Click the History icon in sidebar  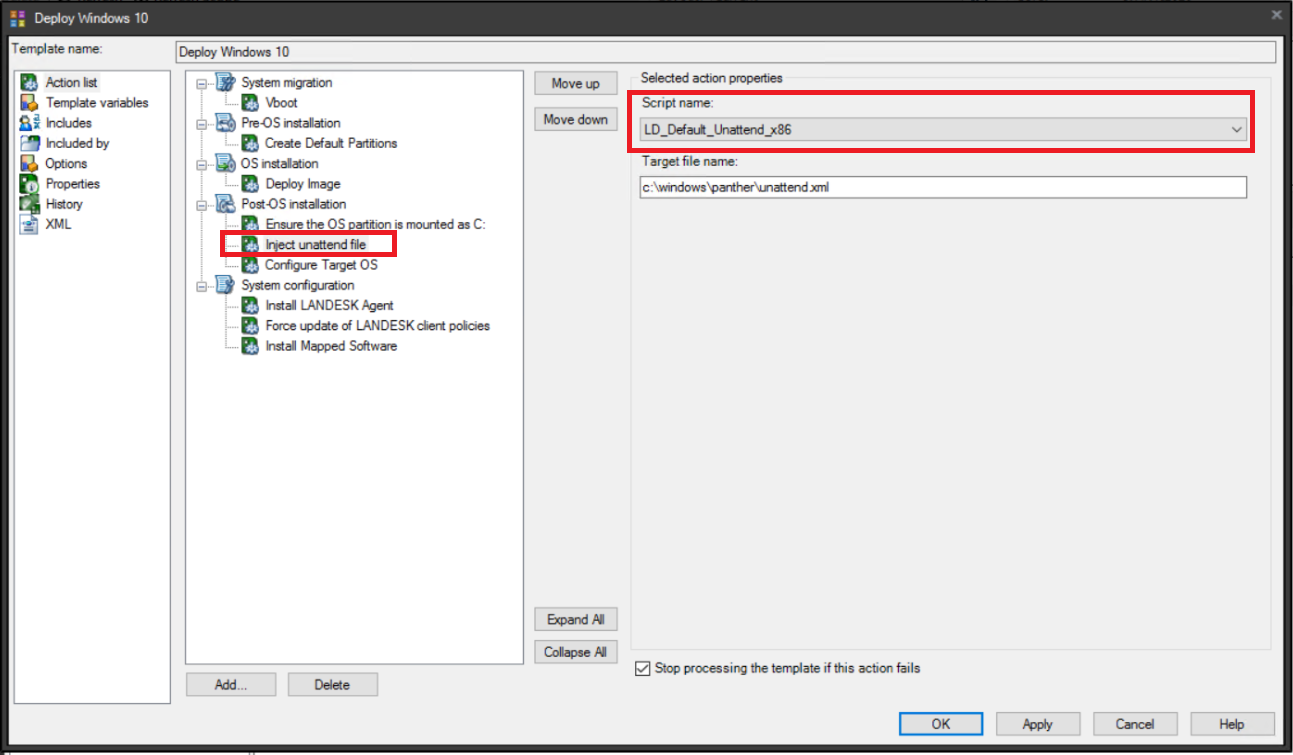click(29, 204)
